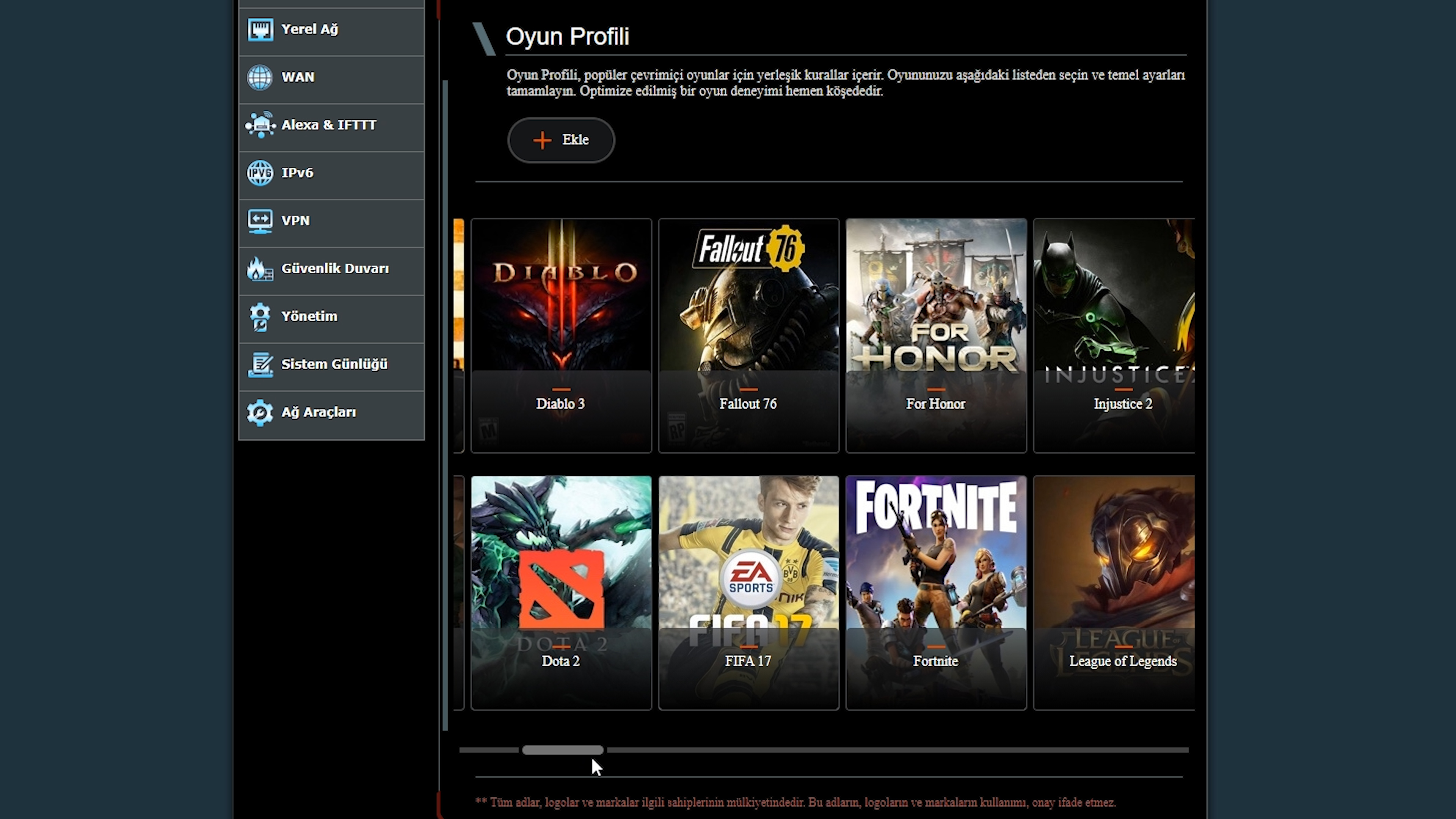Open the WAN menu label
The width and height of the screenshot is (1456, 819).
coord(298,77)
